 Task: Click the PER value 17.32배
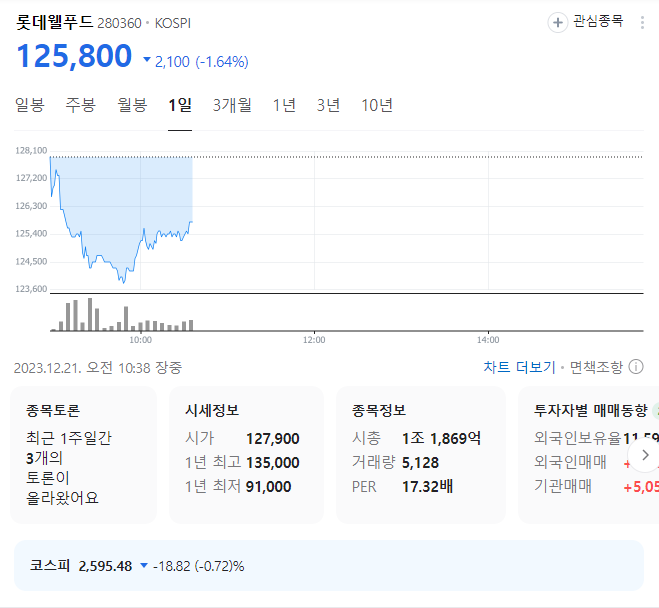tap(427, 487)
